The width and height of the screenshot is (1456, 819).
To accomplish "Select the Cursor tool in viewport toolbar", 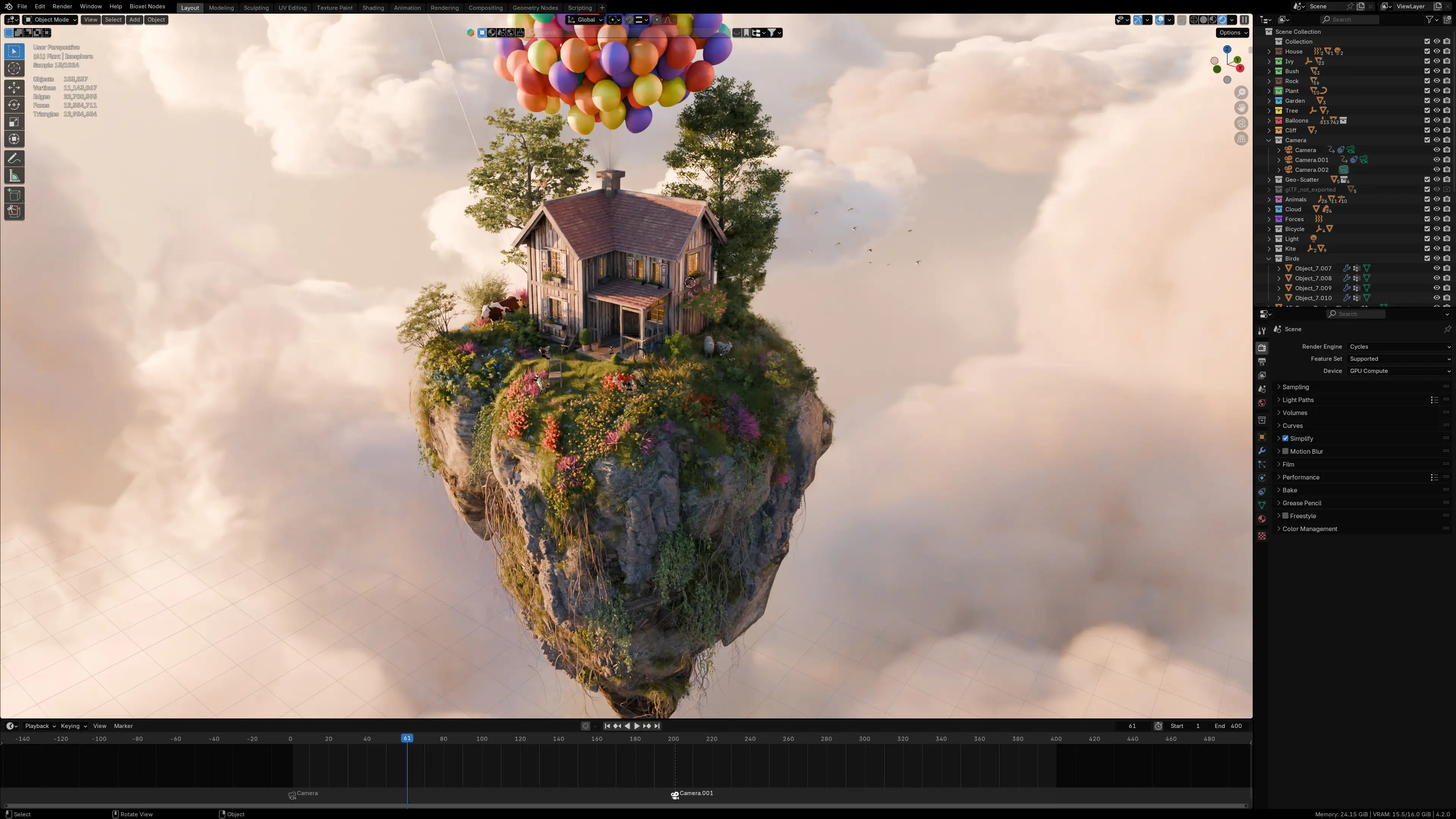I will pos(14,68).
